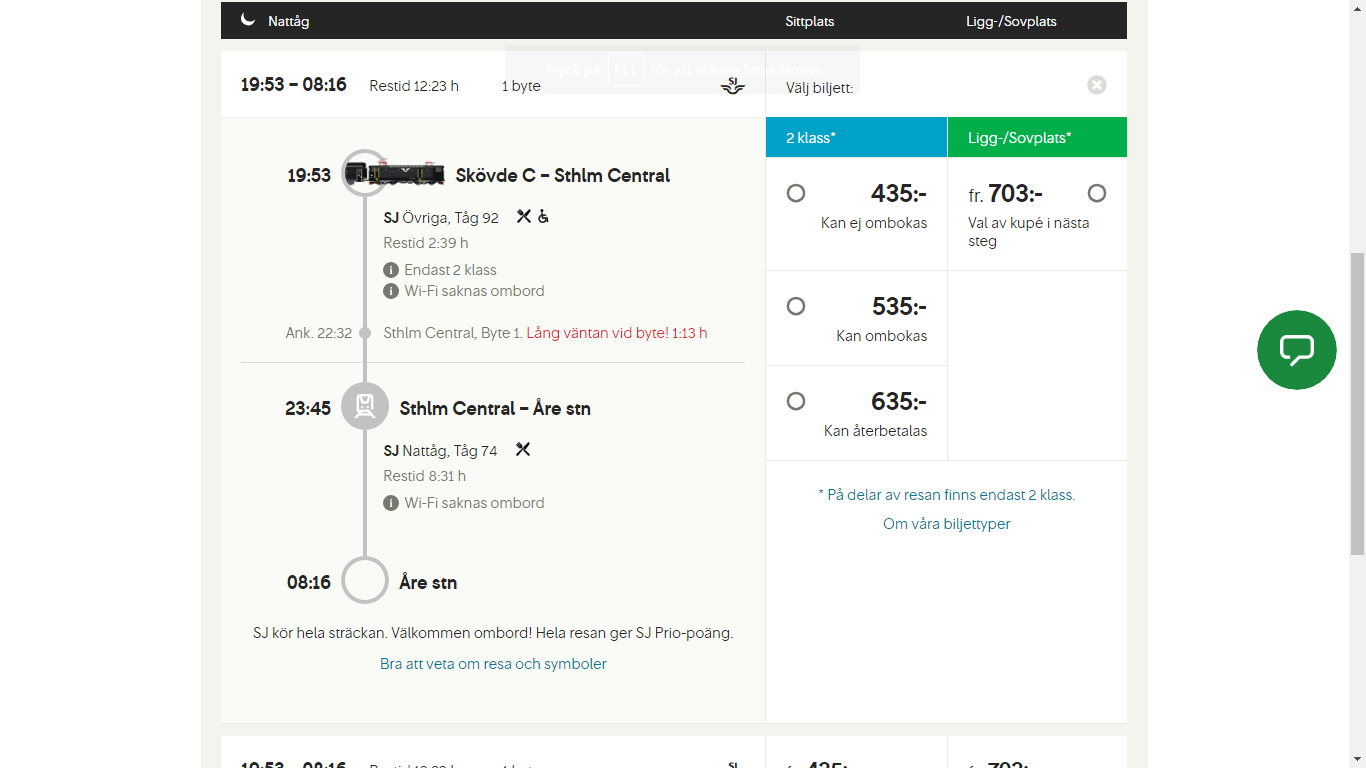Image resolution: width=1366 pixels, height=768 pixels.
Task: Click the 'Välj biljett:' label
Action: point(819,88)
